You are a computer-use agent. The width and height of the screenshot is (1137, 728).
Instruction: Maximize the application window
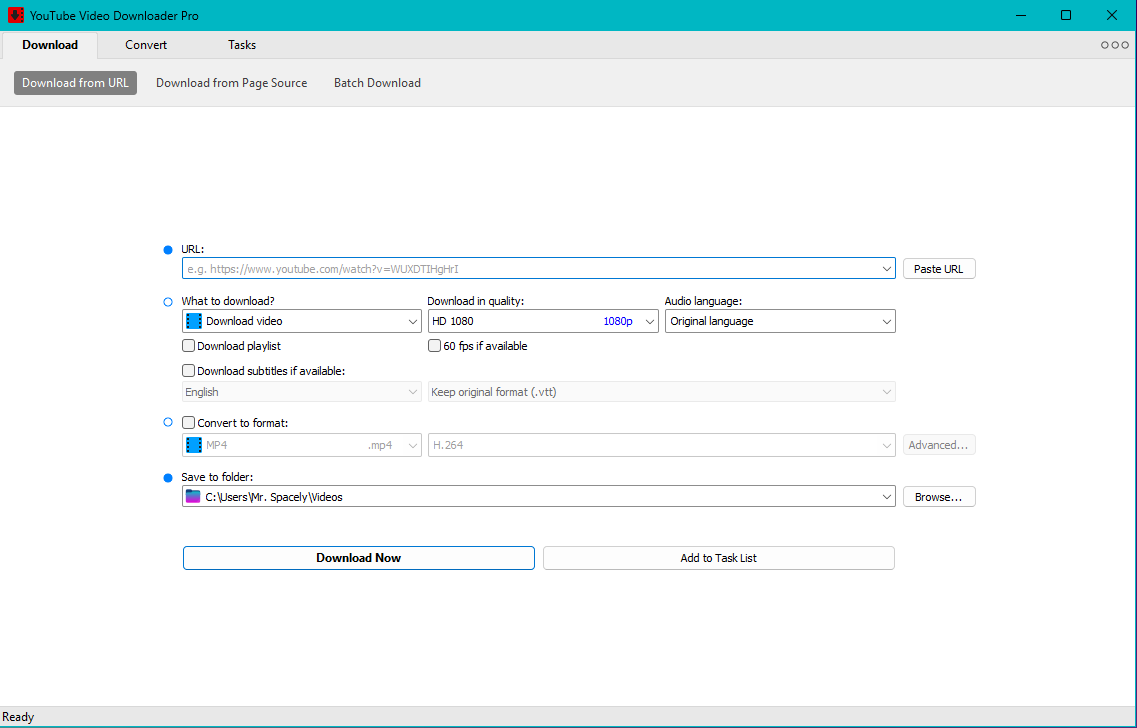[x=1066, y=15]
